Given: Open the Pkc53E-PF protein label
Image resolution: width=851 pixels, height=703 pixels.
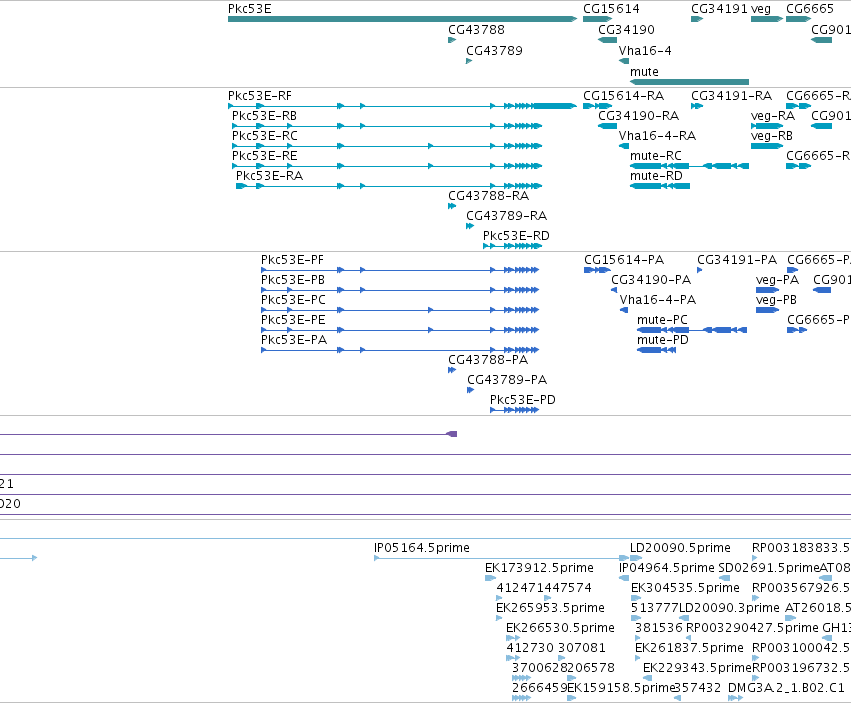Looking at the screenshot, I should pos(293,260).
